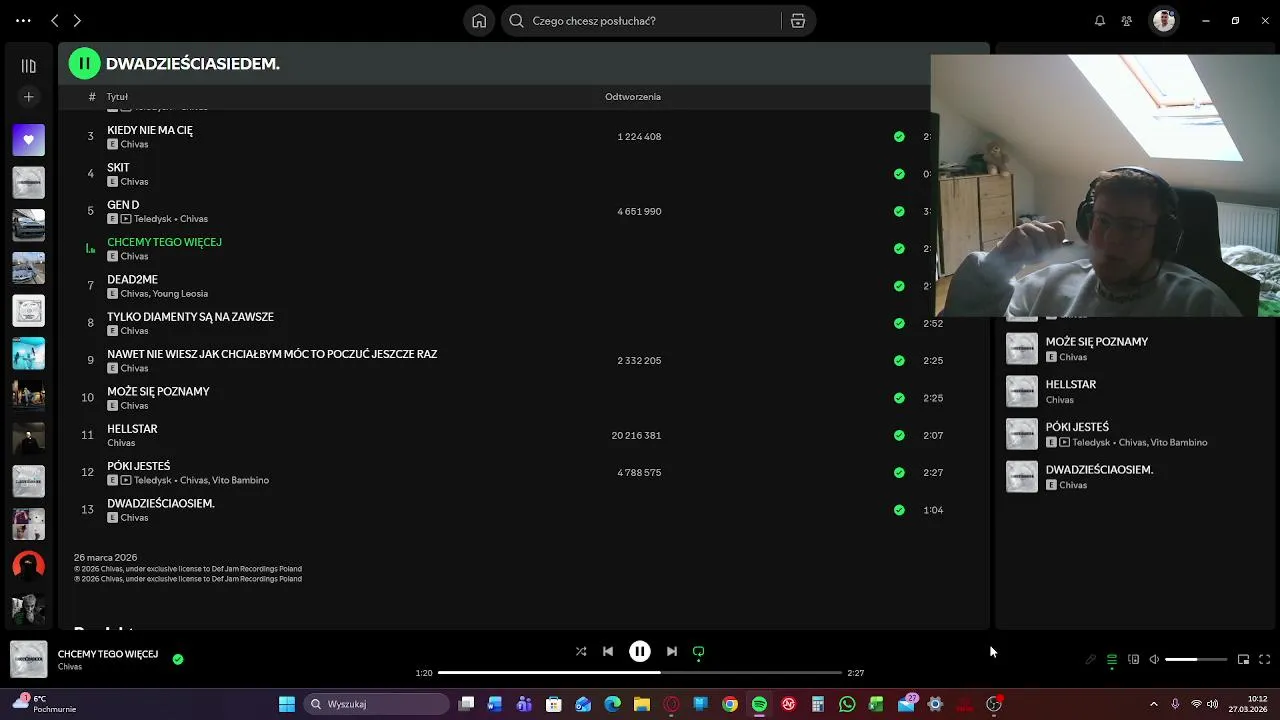Open Young Leosia artist link on DEAD2ME
Viewport: 1280px width, 720px height.
point(180,294)
